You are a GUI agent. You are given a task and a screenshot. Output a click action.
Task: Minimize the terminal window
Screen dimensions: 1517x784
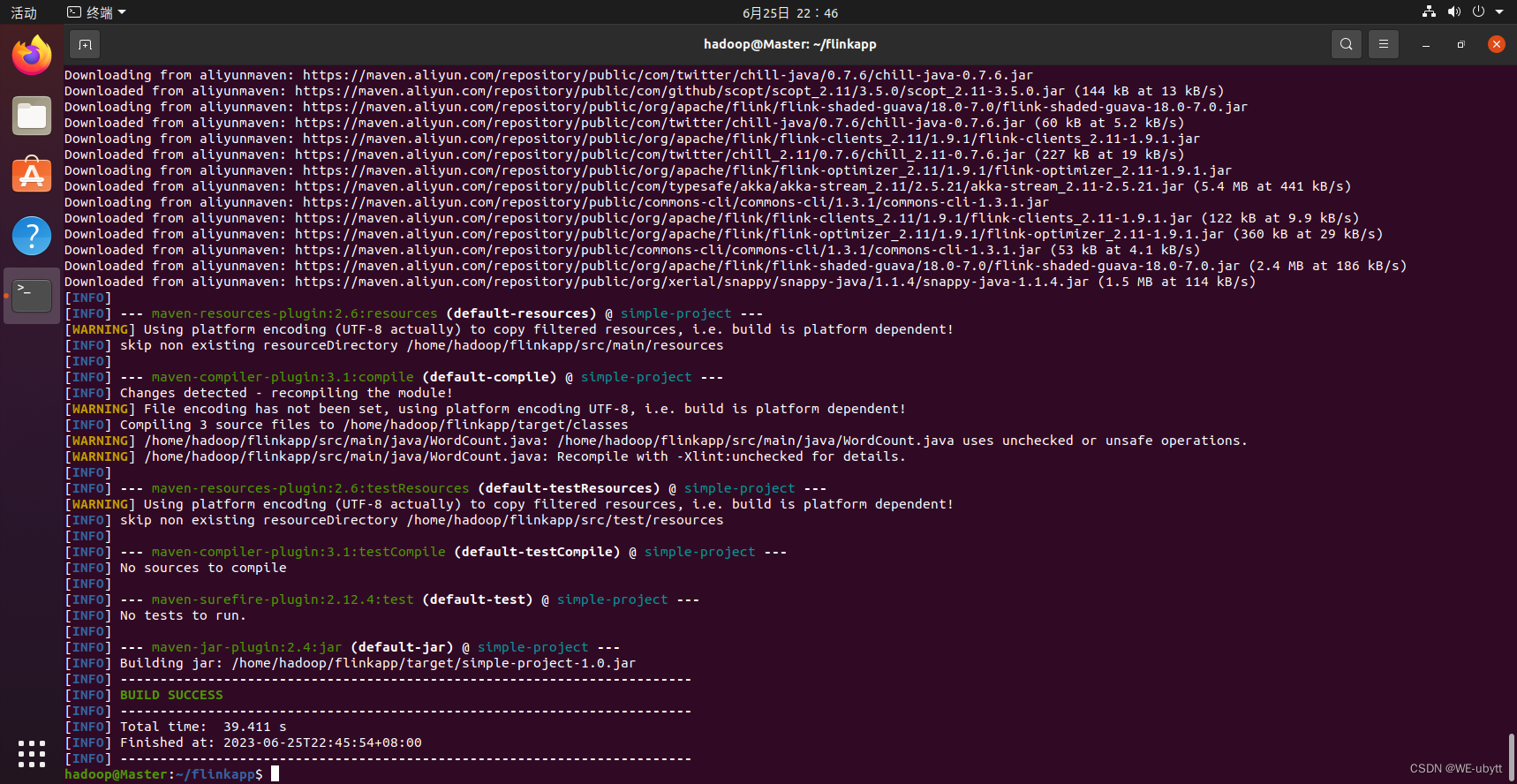(x=1426, y=44)
